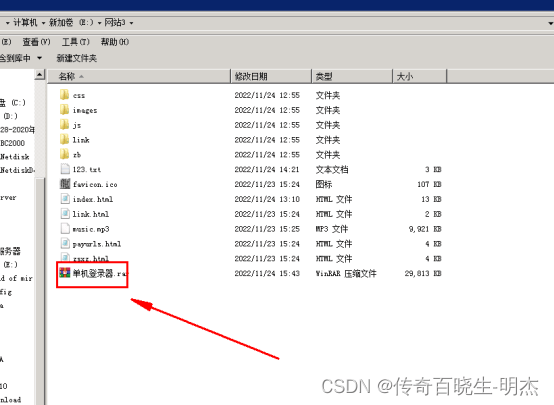
Task: Open the css folder icon
Action: click(64, 95)
